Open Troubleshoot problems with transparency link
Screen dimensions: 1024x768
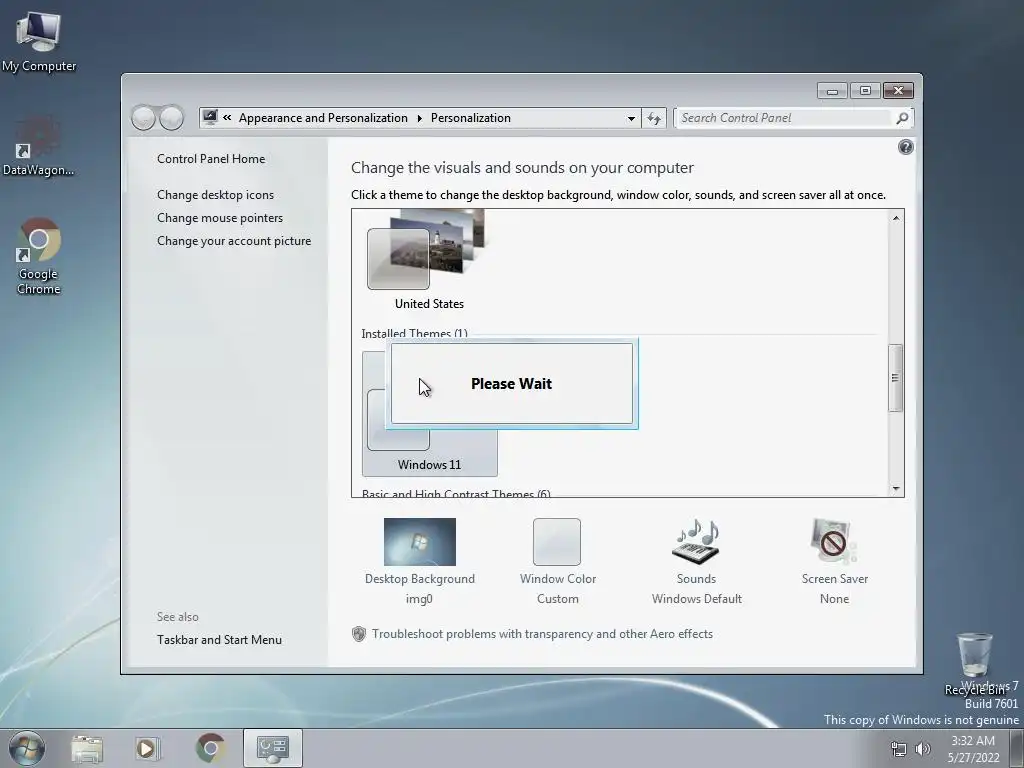(542, 634)
